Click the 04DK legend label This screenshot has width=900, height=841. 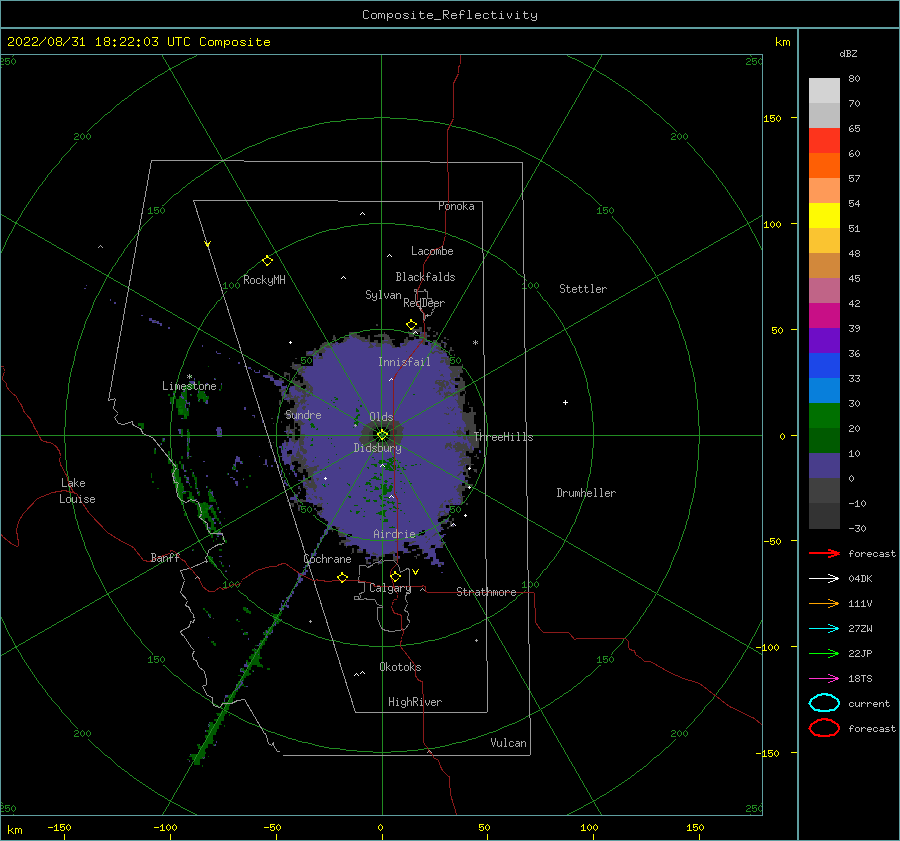pyautogui.click(x=860, y=578)
